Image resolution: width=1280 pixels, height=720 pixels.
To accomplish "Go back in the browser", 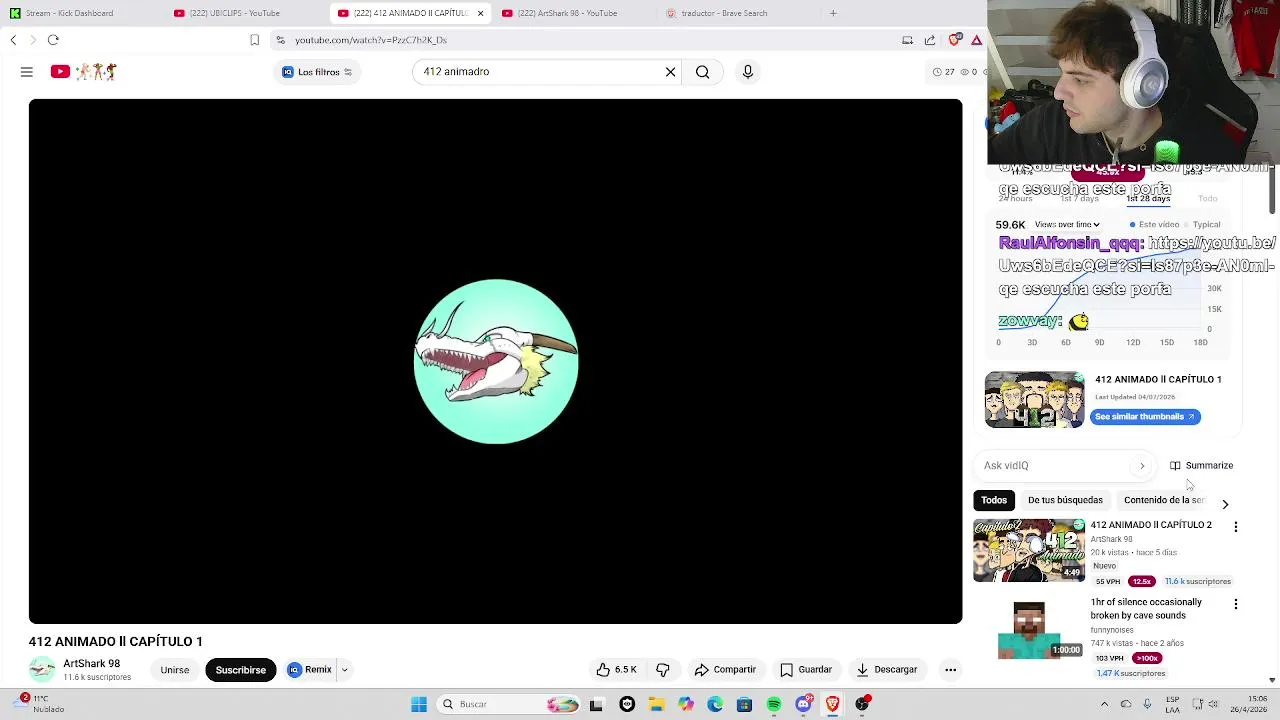I will [x=13, y=40].
